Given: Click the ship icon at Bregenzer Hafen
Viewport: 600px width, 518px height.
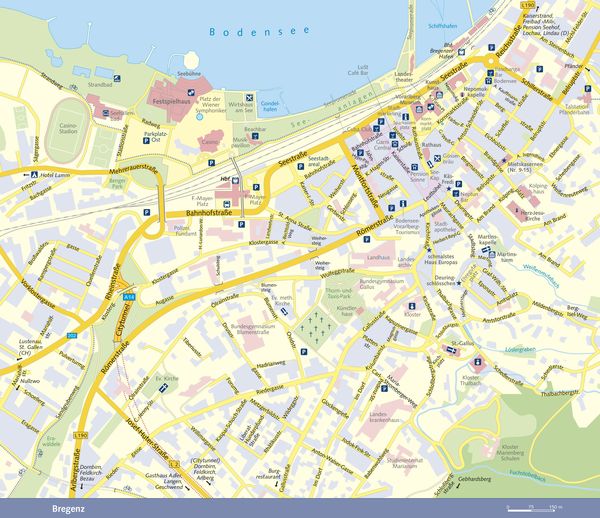Looking at the screenshot, I should 461,52.
